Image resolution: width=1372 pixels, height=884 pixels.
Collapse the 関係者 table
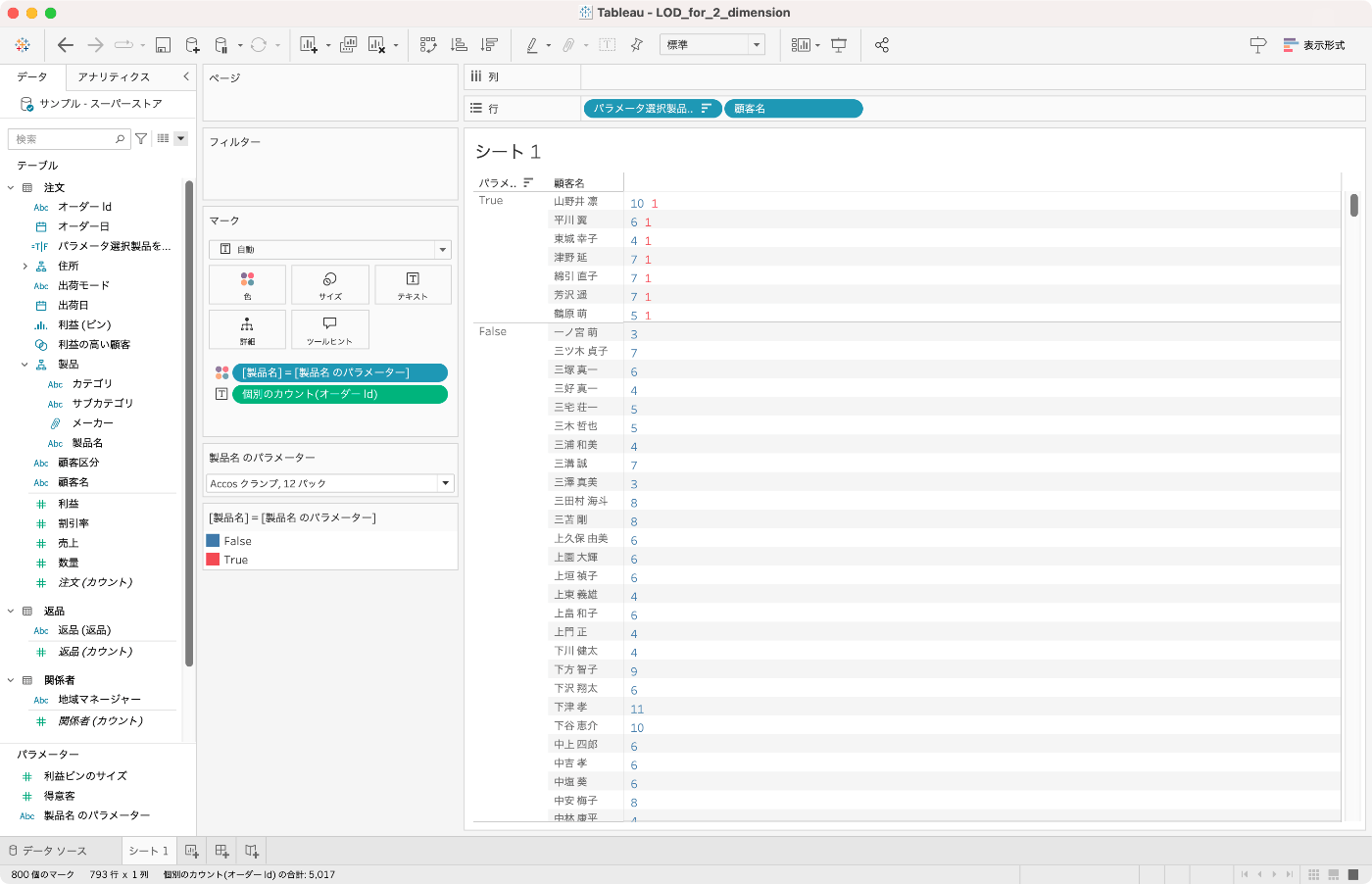(11, 680)
